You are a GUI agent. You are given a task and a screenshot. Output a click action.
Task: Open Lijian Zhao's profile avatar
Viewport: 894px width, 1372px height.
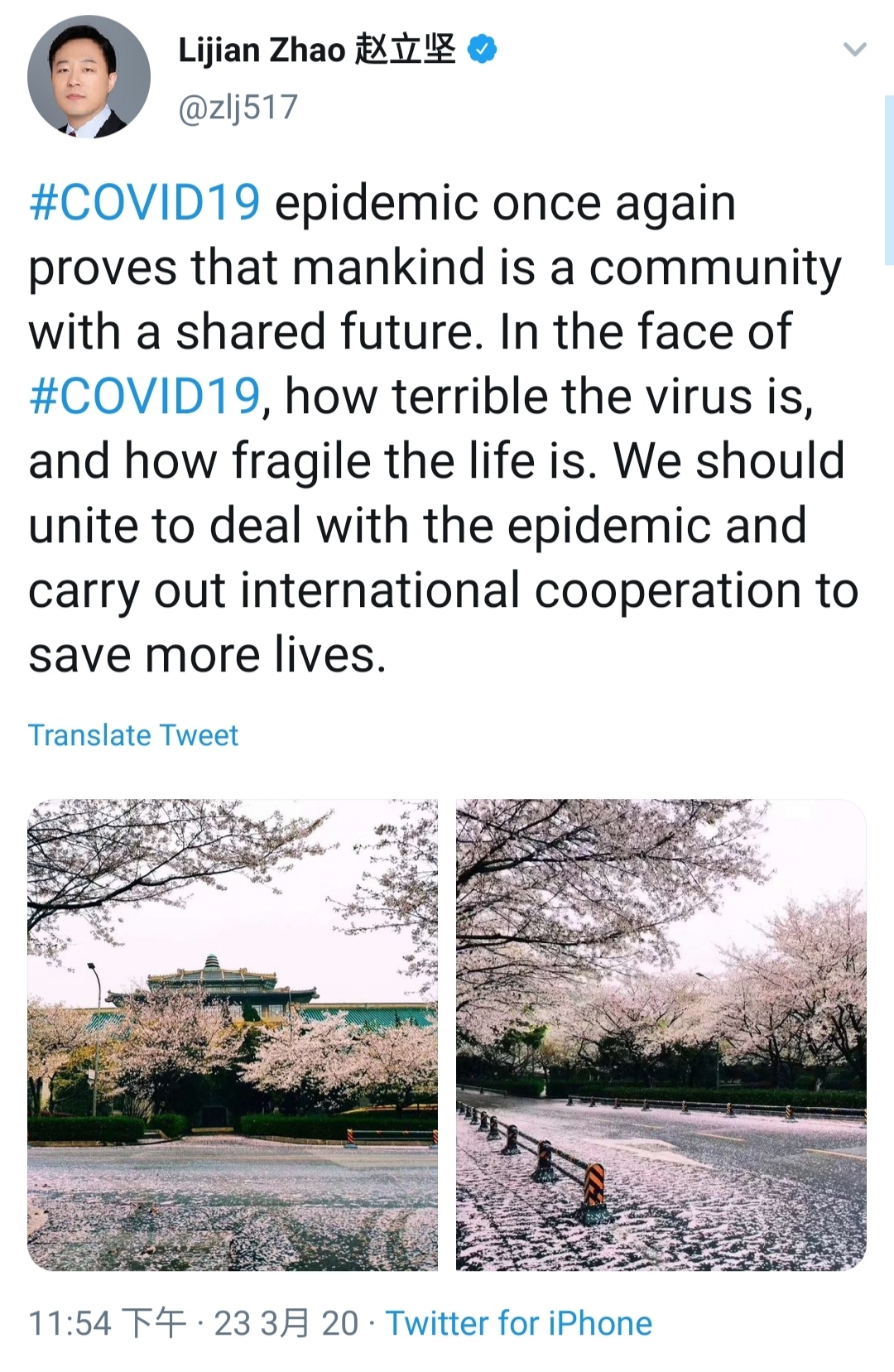pos(89,77)
